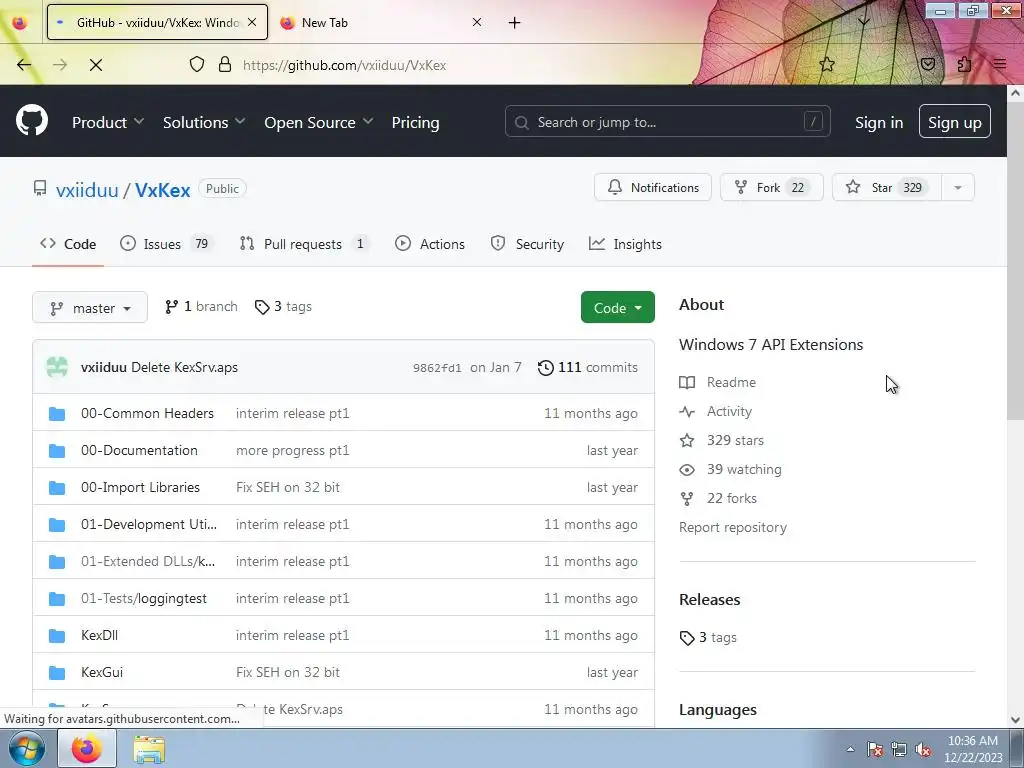Image resolution: width=1024 pixels, height=768 pixels.
Task: Open the Activity link in About
Action: 716,411
